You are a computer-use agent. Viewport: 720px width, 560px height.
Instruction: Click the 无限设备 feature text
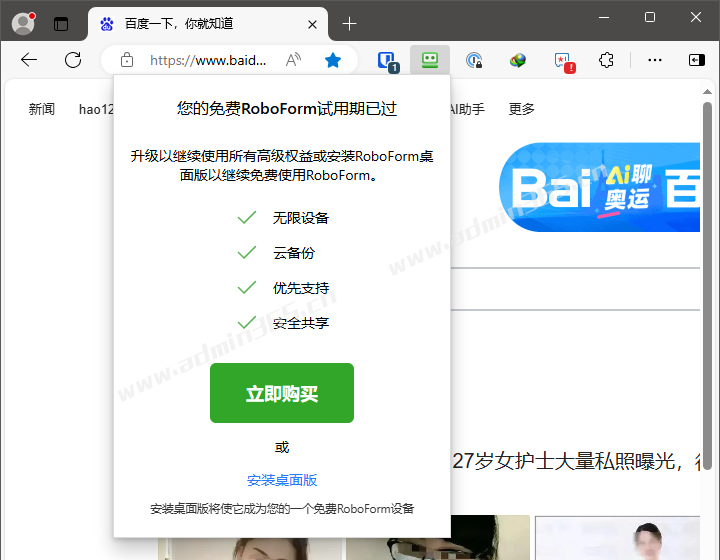[x=301, y=218]
